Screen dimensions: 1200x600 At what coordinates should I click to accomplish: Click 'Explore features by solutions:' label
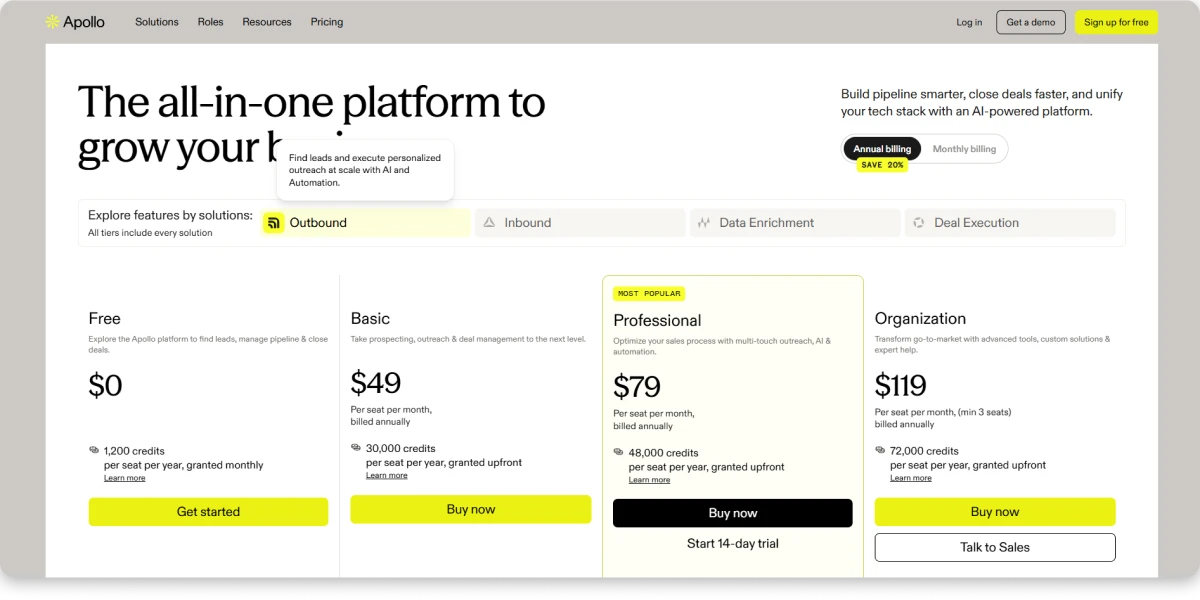click(x=170, y=215)
